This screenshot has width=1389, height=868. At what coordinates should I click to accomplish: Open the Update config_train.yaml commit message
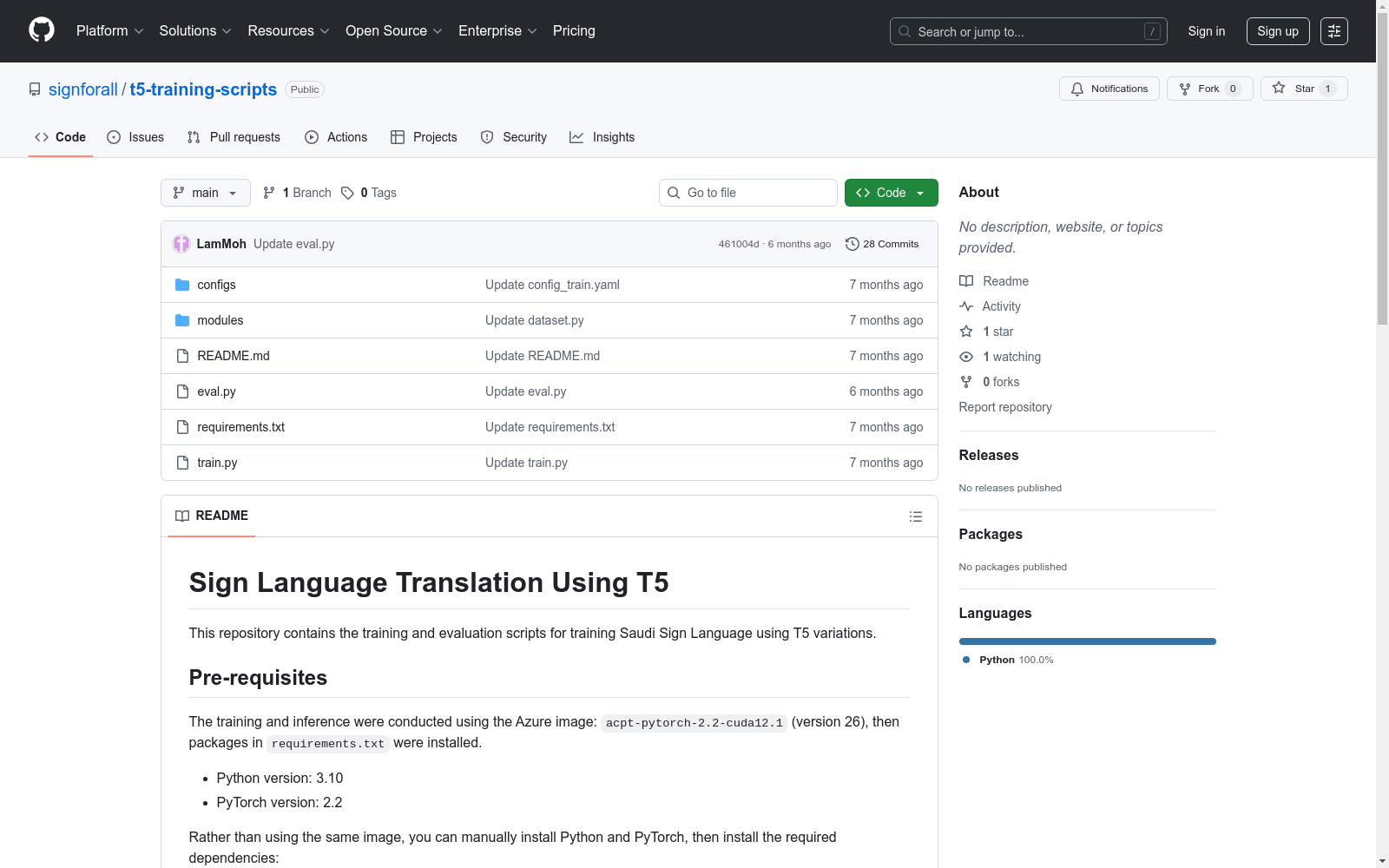click(552, 285)
